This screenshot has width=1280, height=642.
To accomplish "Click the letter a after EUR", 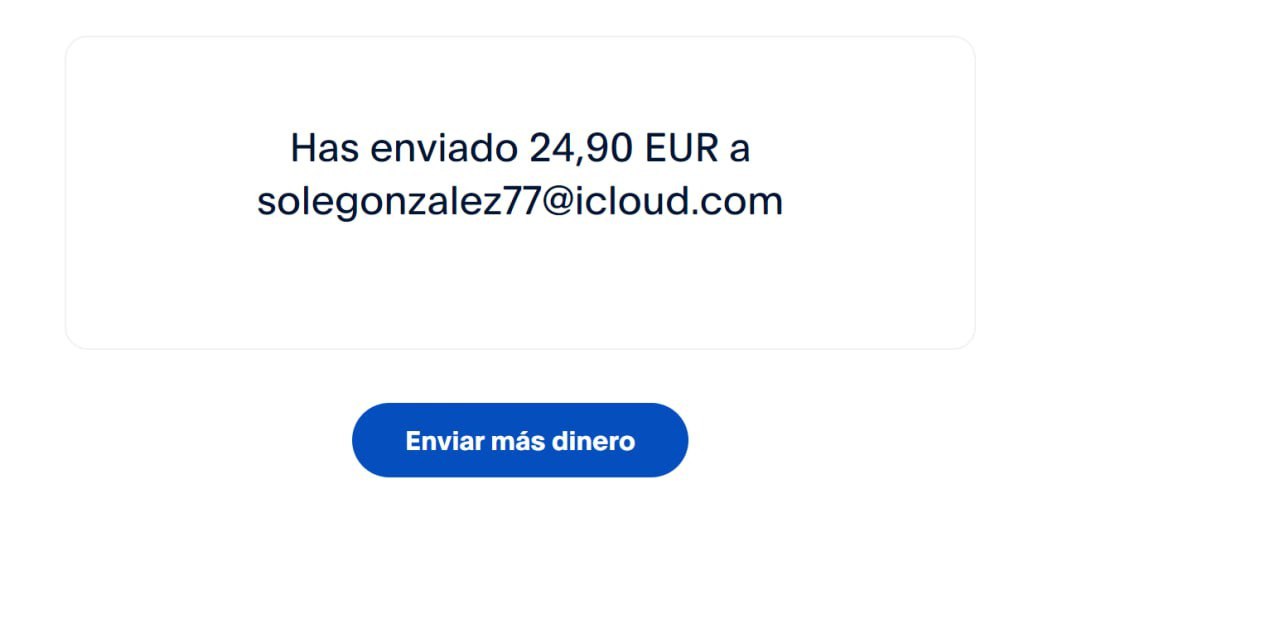I will click(x=740, y=150).
